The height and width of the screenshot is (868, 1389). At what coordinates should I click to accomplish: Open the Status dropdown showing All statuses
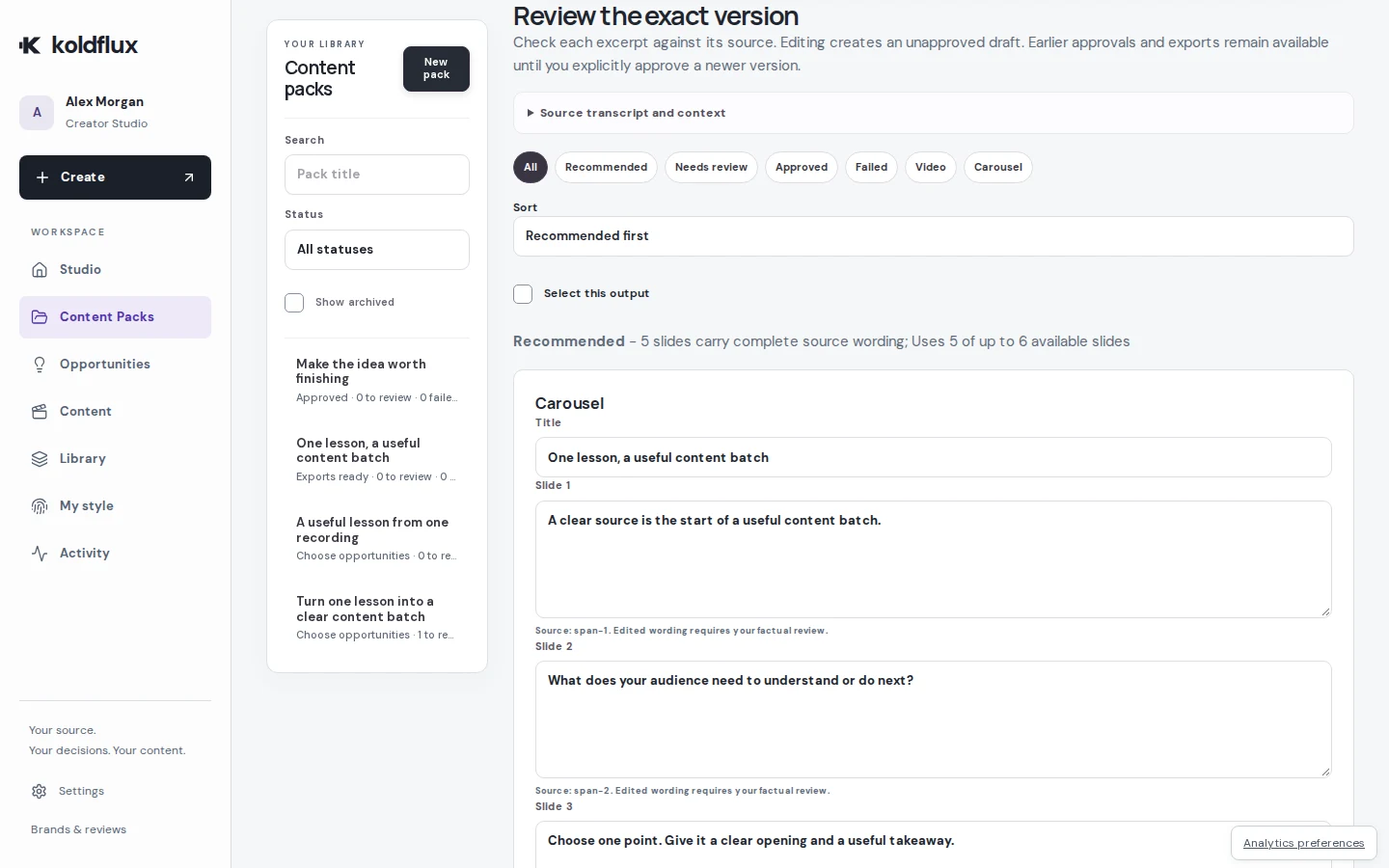[377, 250]
